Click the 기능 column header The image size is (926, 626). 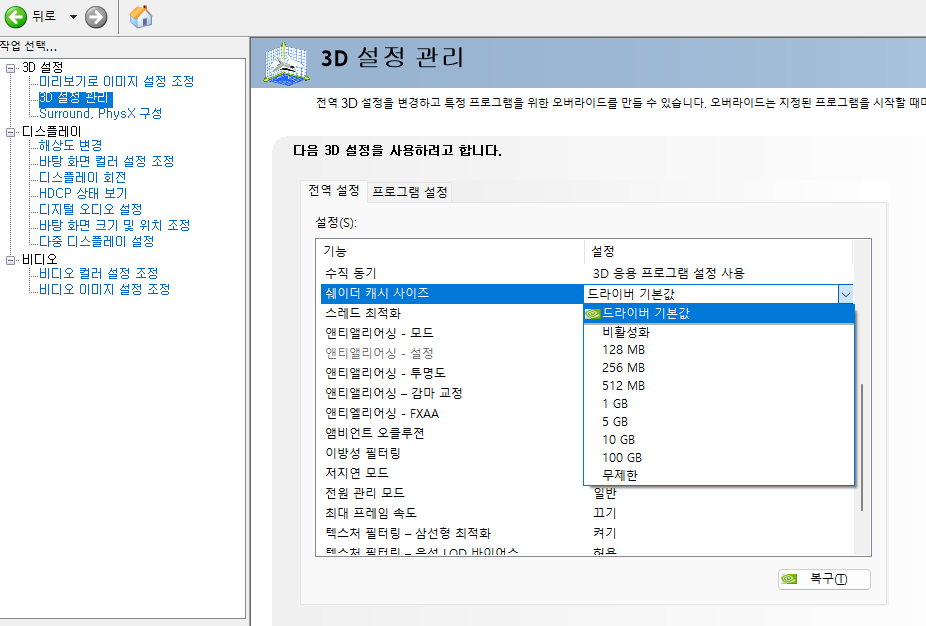point(452,252)
